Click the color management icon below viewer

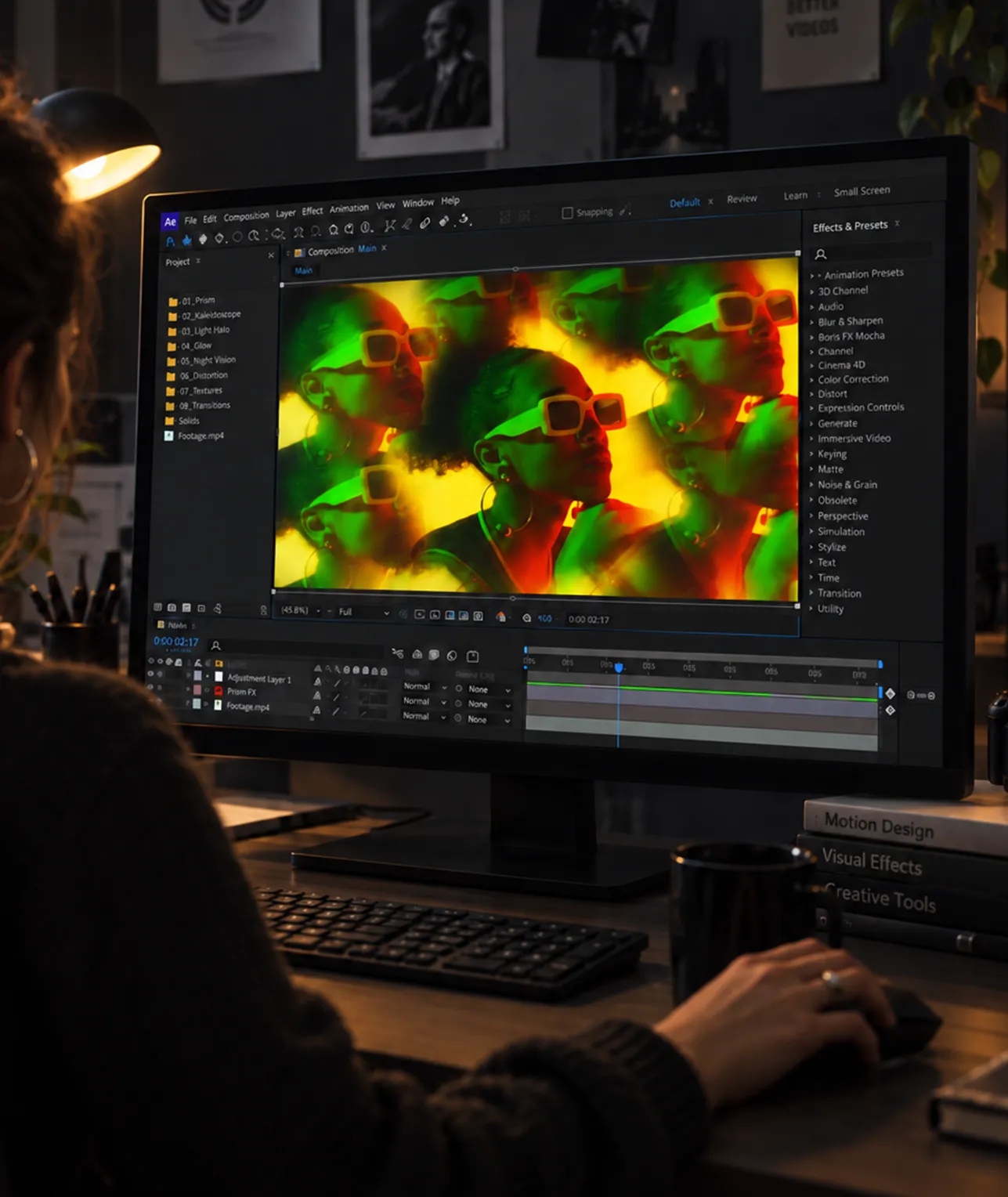[500, 617]
